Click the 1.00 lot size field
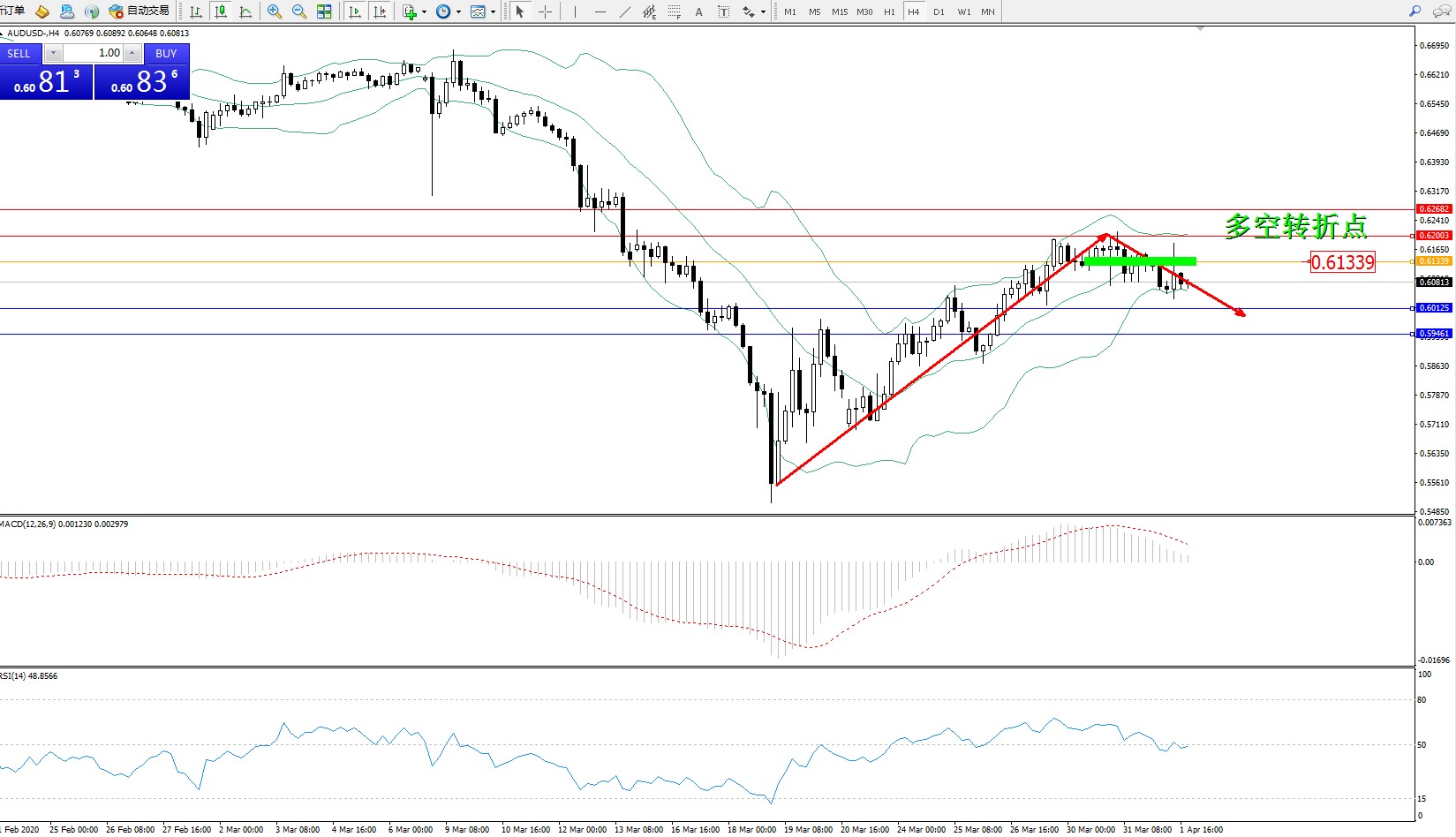The image size is (1456, 837). click(x=93, y=53)
